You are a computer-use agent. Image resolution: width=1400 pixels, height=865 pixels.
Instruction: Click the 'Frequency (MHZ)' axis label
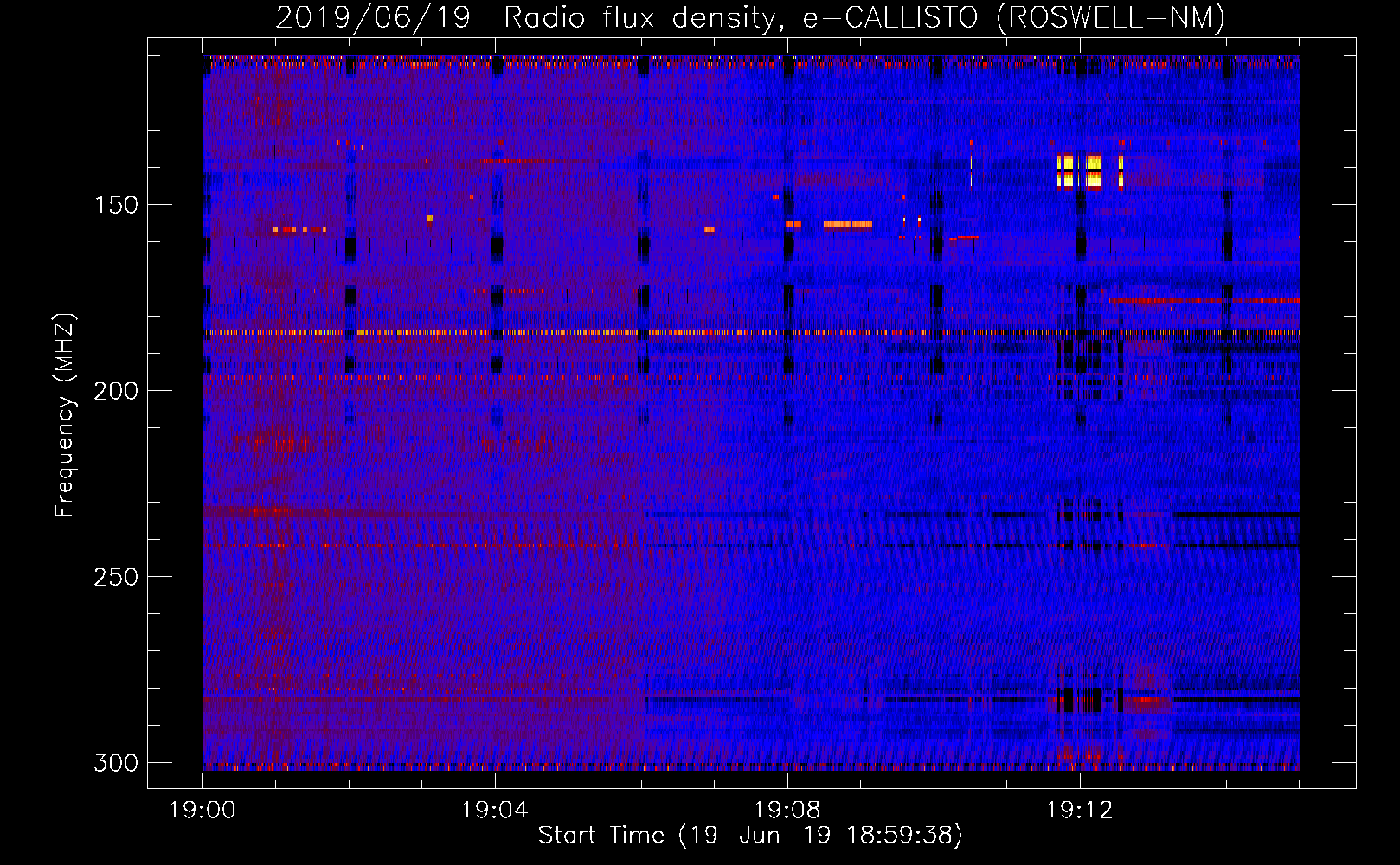pos(65,414)
